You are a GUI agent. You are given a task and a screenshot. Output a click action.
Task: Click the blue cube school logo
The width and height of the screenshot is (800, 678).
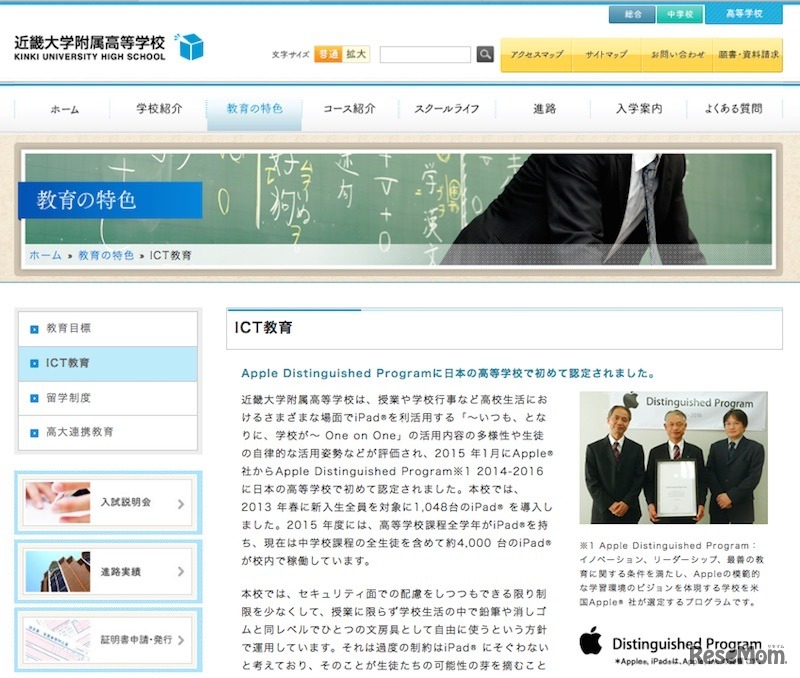point(189,45)
